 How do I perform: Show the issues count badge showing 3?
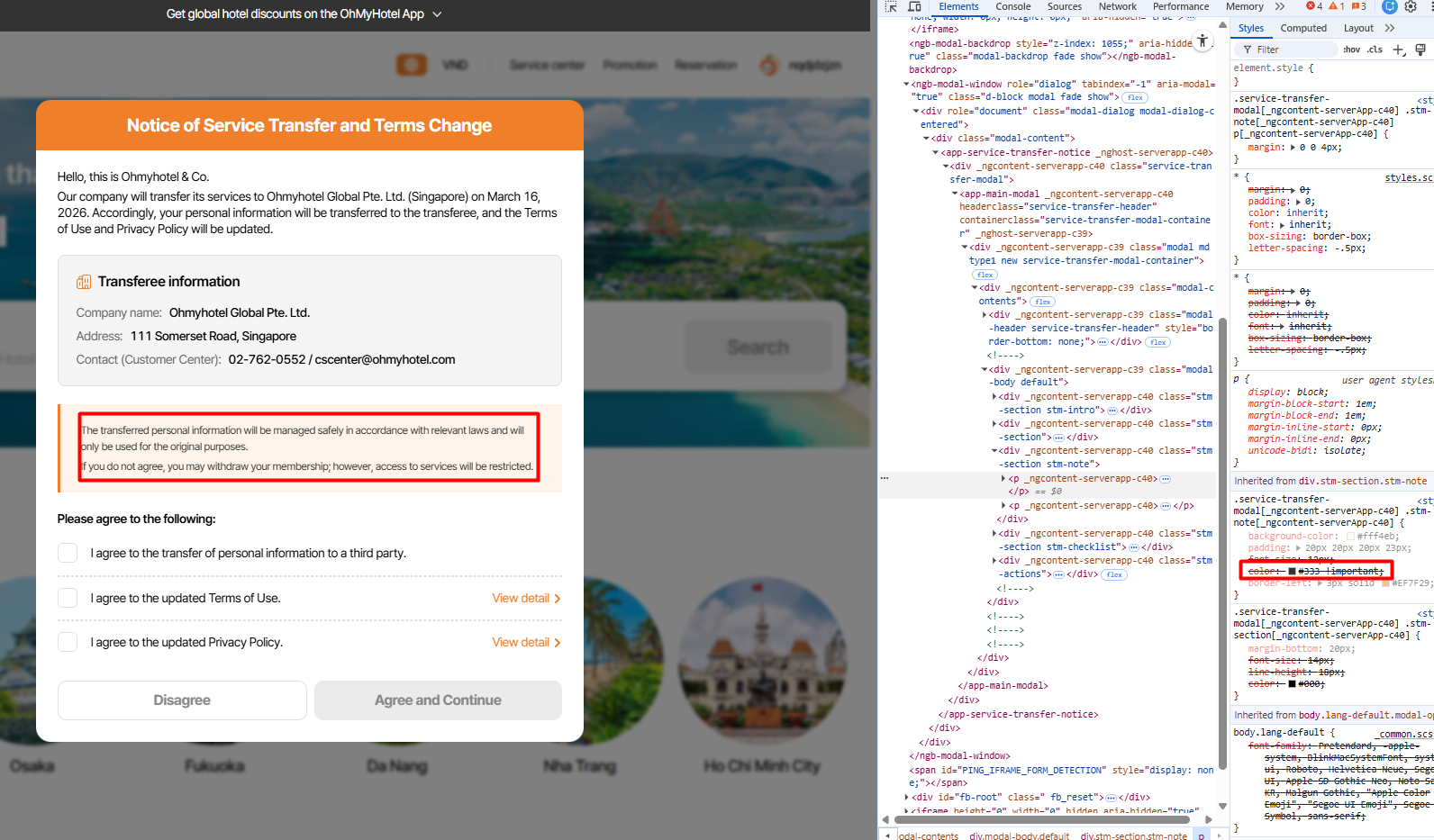click(x=1358, y=6)
